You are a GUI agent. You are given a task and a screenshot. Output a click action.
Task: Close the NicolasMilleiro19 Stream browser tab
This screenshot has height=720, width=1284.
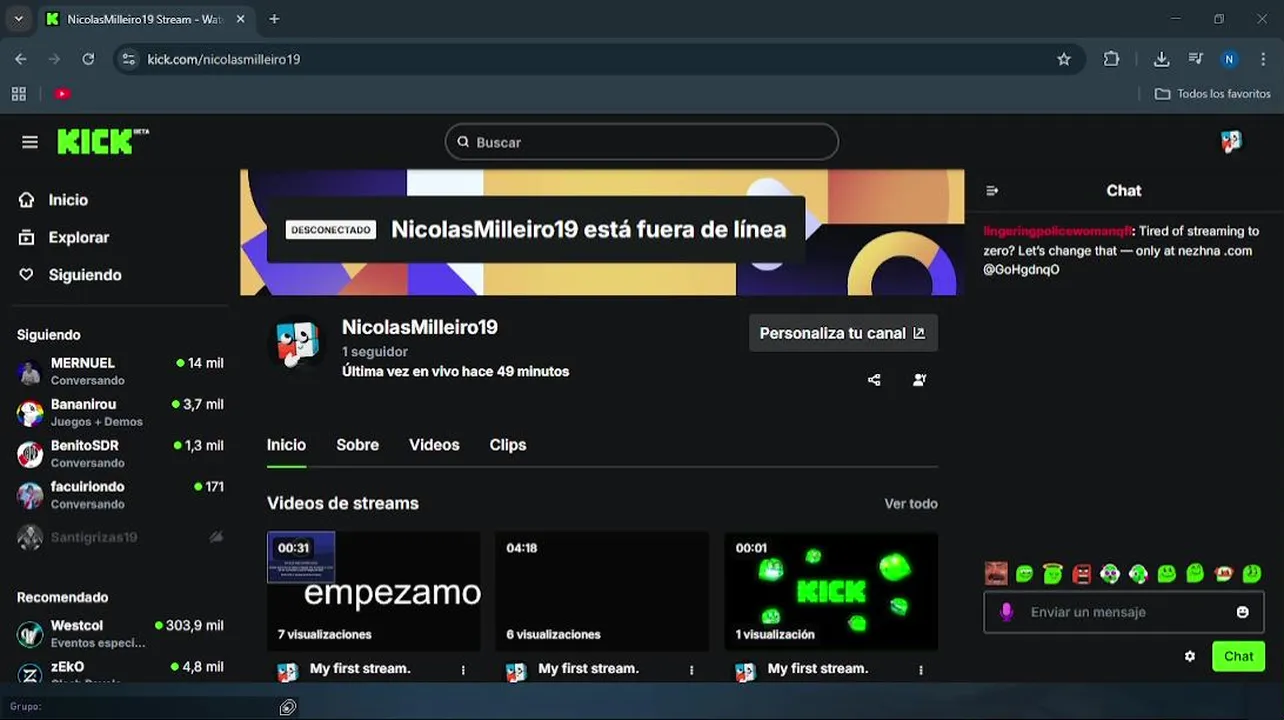(240, 19)
